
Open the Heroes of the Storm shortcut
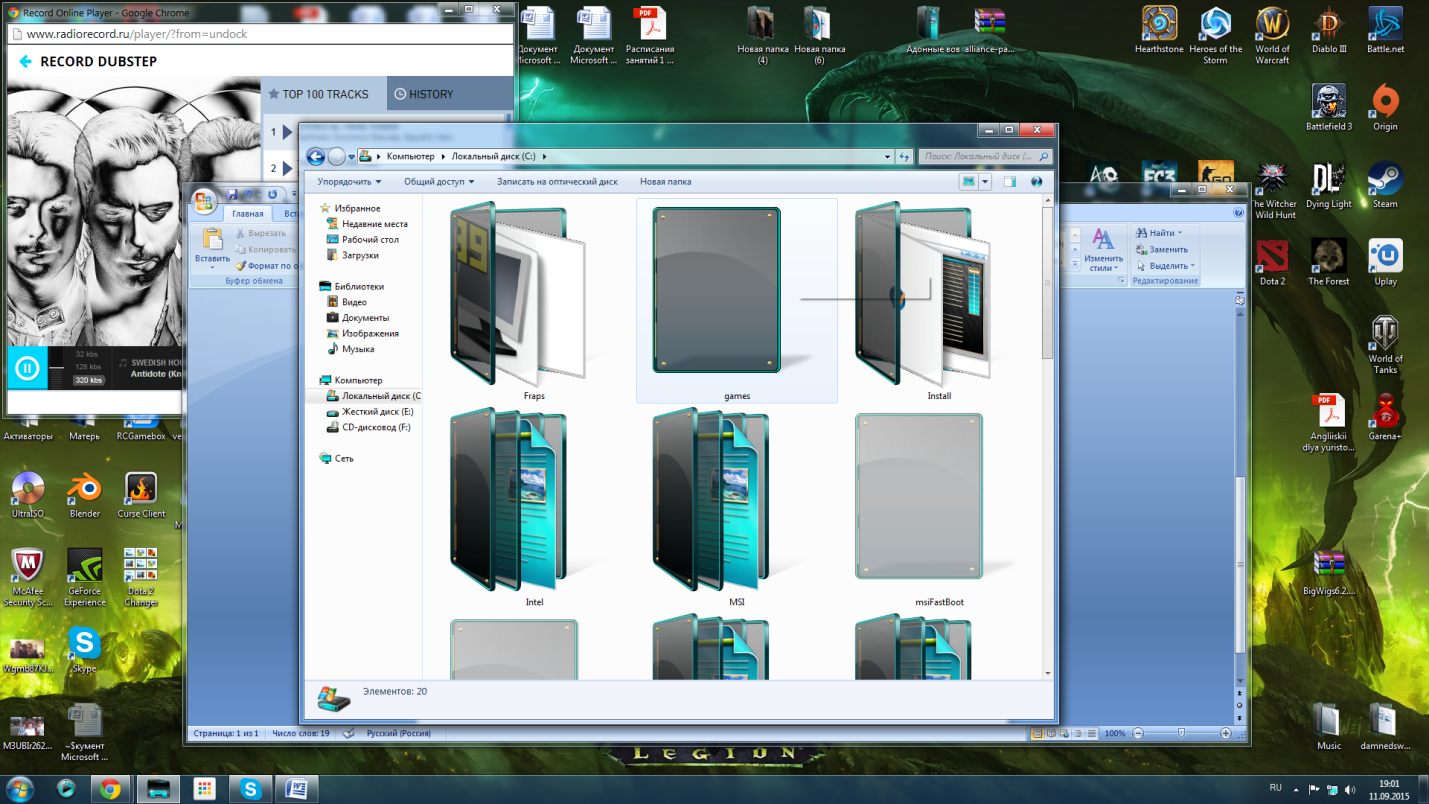(x=1216, y=35)
